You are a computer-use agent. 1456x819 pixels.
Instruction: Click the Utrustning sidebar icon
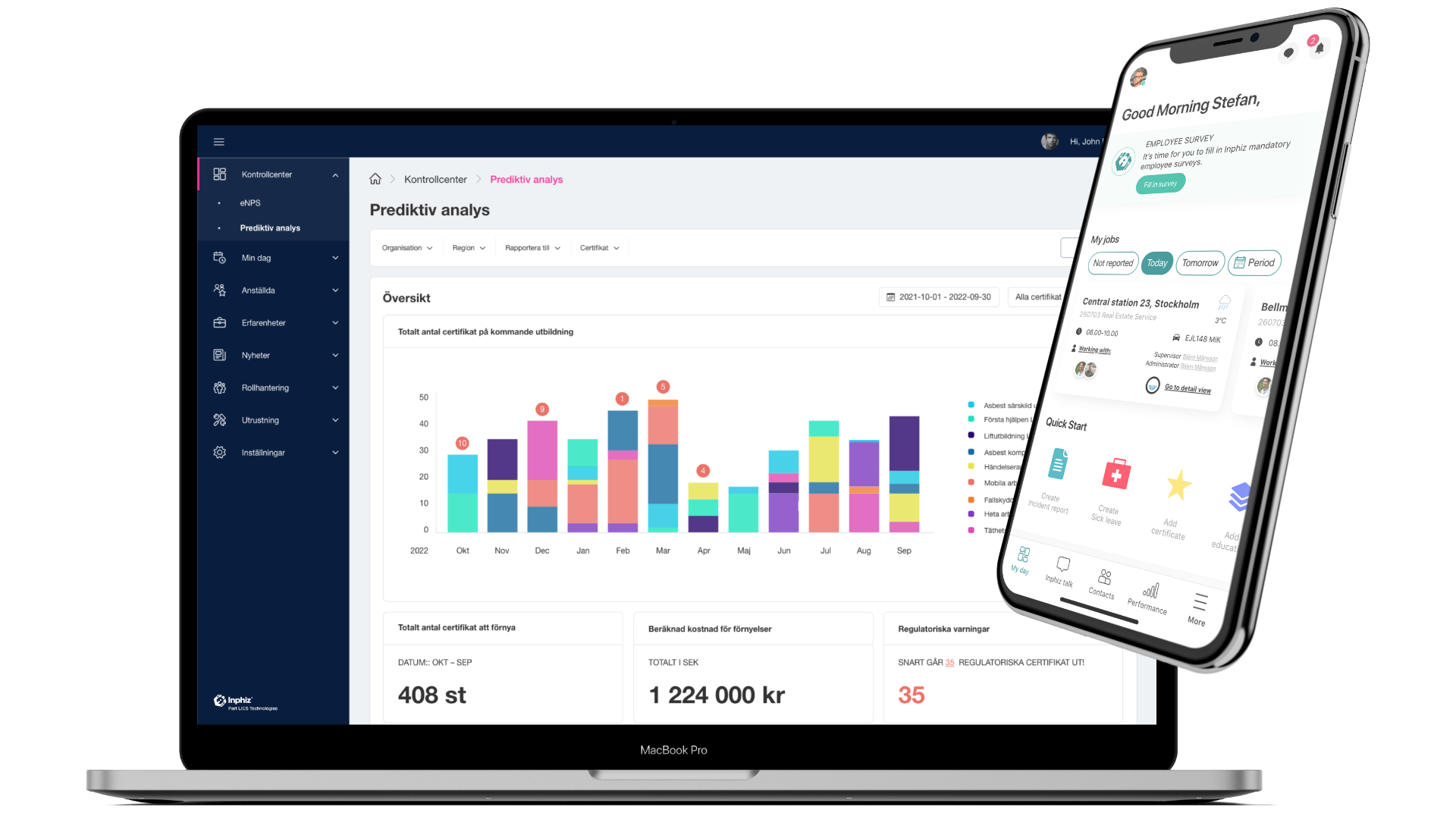pyautogui.click(x=219, y=419)
